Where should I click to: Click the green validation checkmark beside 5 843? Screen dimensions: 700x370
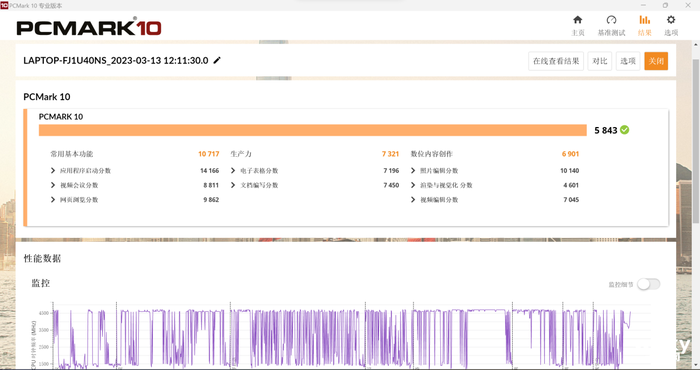click(625, 130)
